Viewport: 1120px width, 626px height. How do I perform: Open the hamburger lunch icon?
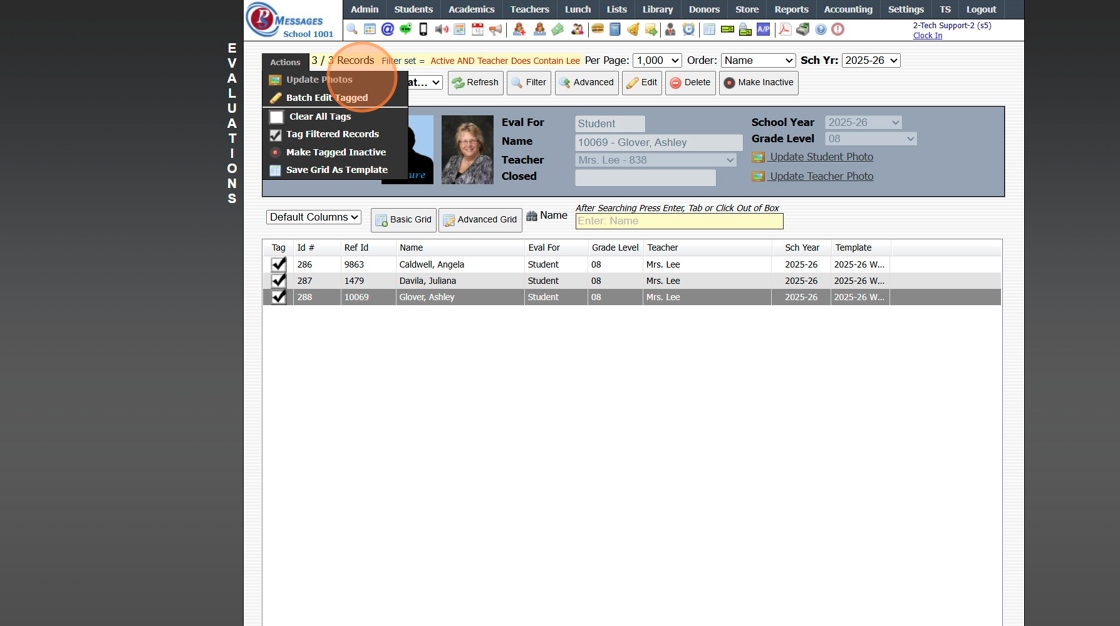597,29
